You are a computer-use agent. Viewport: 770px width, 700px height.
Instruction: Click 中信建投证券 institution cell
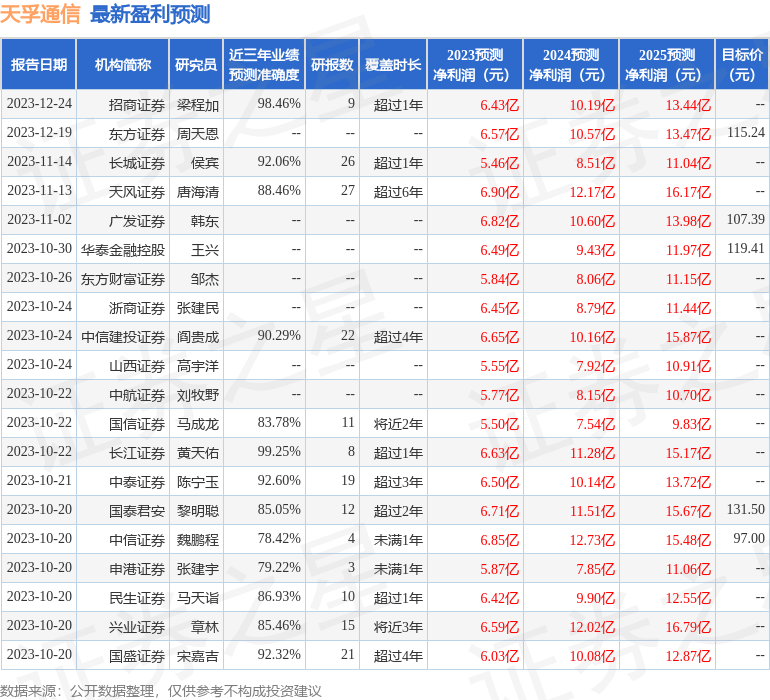click(x=123, y=337)
